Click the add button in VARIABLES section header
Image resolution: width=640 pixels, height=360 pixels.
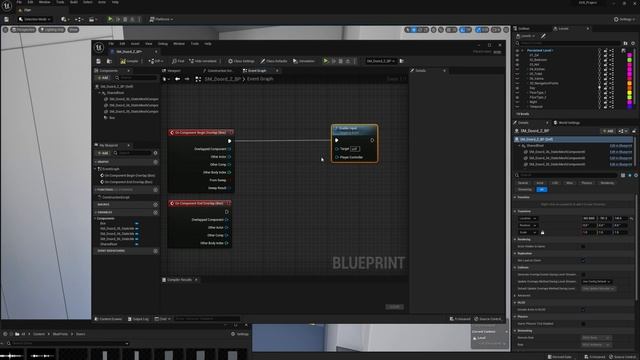click(x=156, y=212)
